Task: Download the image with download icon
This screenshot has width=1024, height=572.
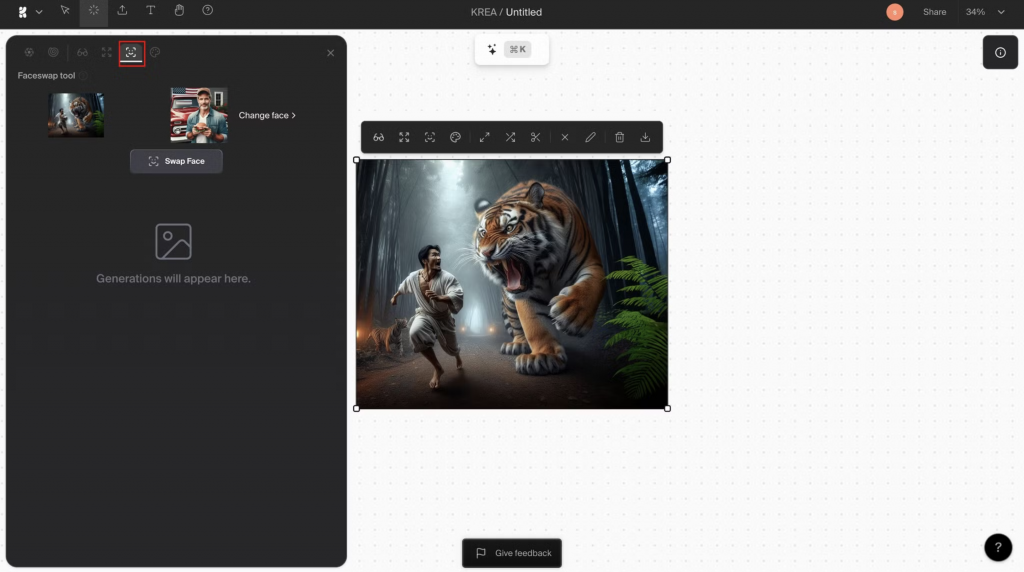Action: click(x=645, y=137)
